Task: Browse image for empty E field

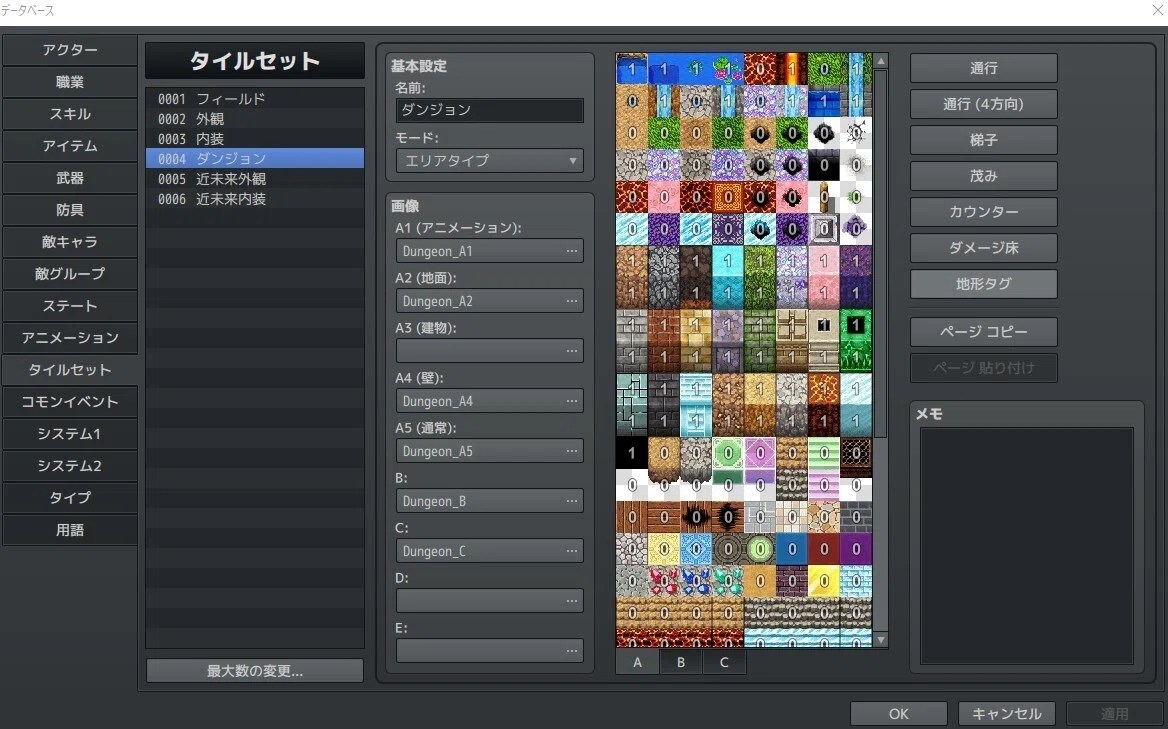Action: click(x=571, y=650)
